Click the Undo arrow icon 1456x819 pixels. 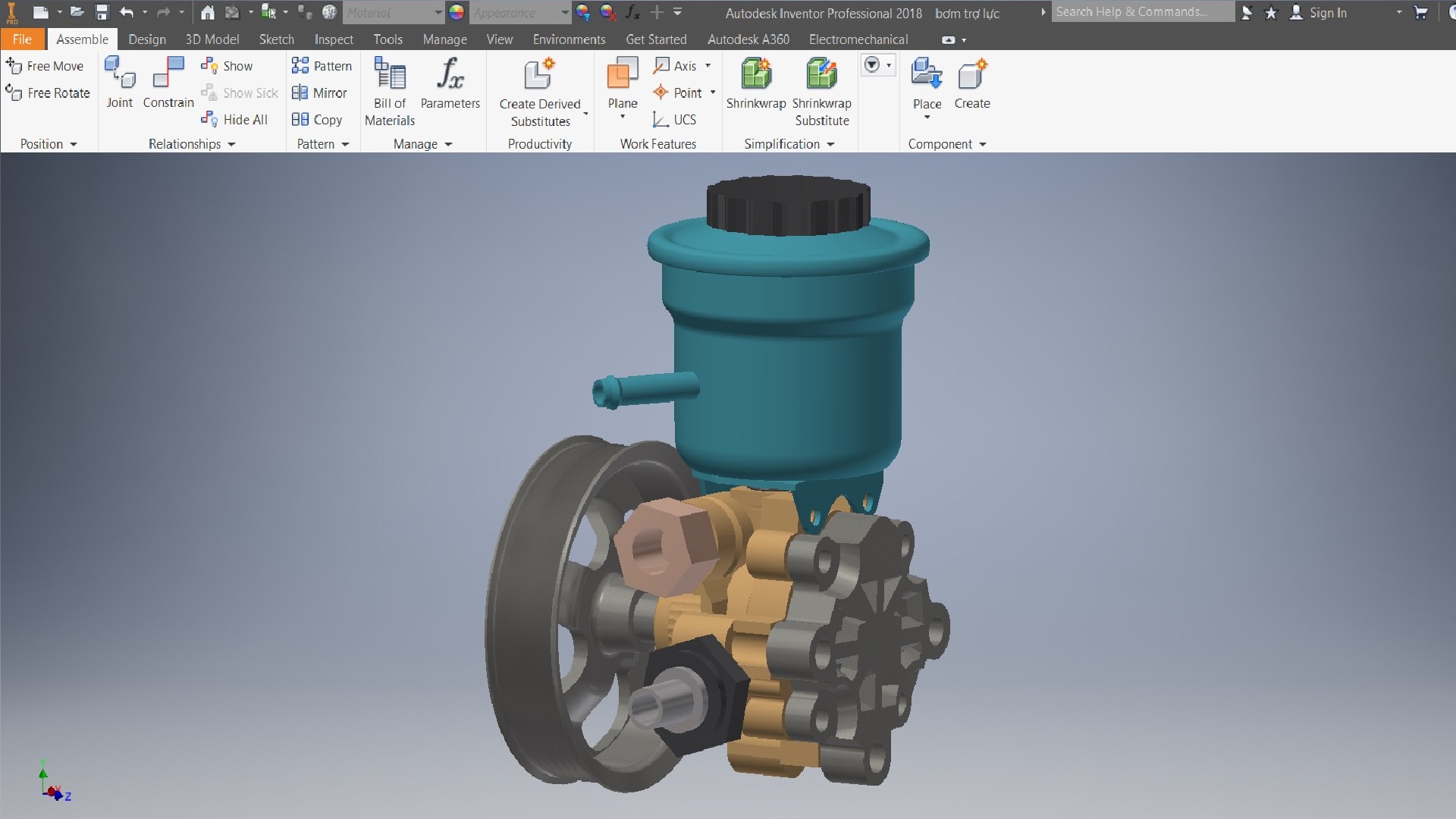click(127, 12)
